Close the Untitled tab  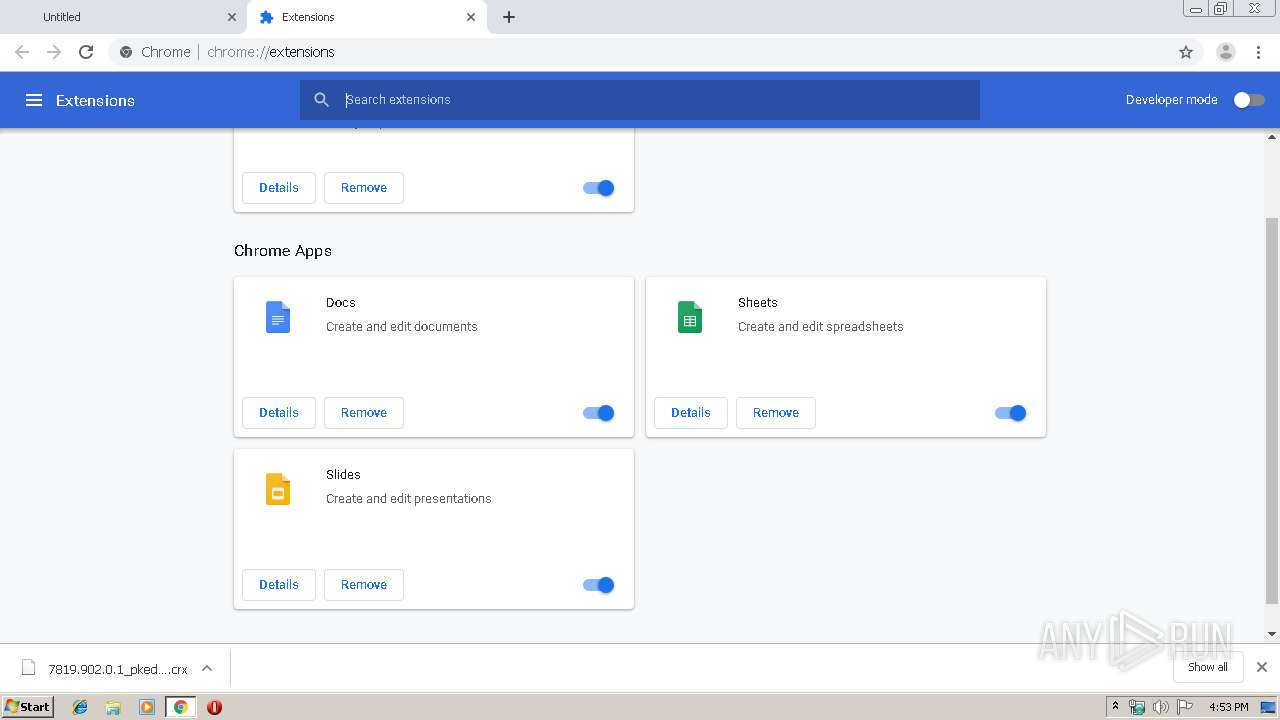231,17
